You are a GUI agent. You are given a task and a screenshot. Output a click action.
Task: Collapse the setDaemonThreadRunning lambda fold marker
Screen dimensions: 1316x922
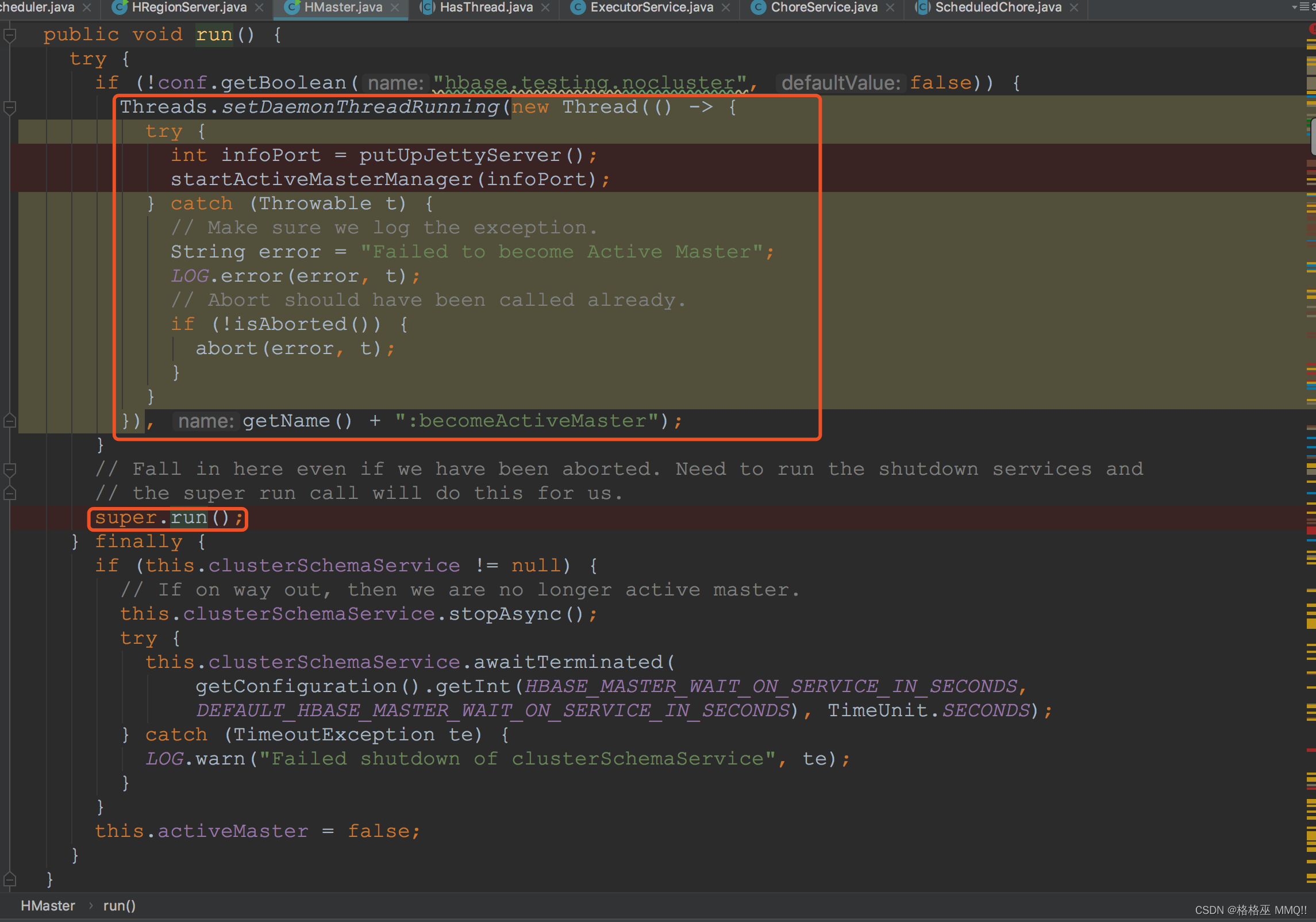10,107
